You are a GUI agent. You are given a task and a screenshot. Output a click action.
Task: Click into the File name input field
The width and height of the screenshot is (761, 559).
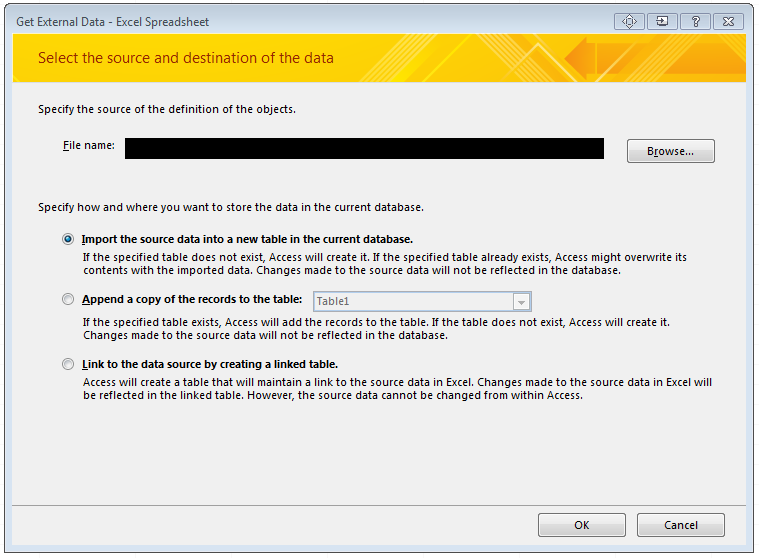pos(364,148)
